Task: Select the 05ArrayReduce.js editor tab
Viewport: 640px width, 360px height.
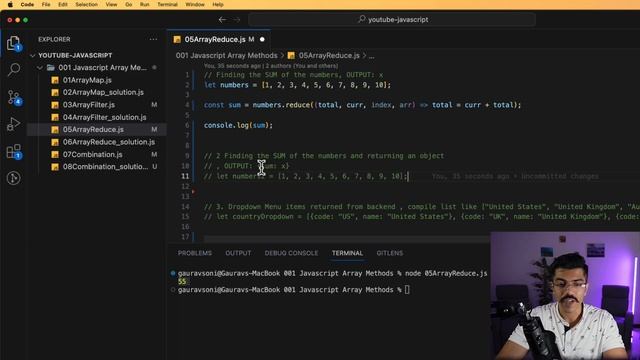Action: click(219, 39)
